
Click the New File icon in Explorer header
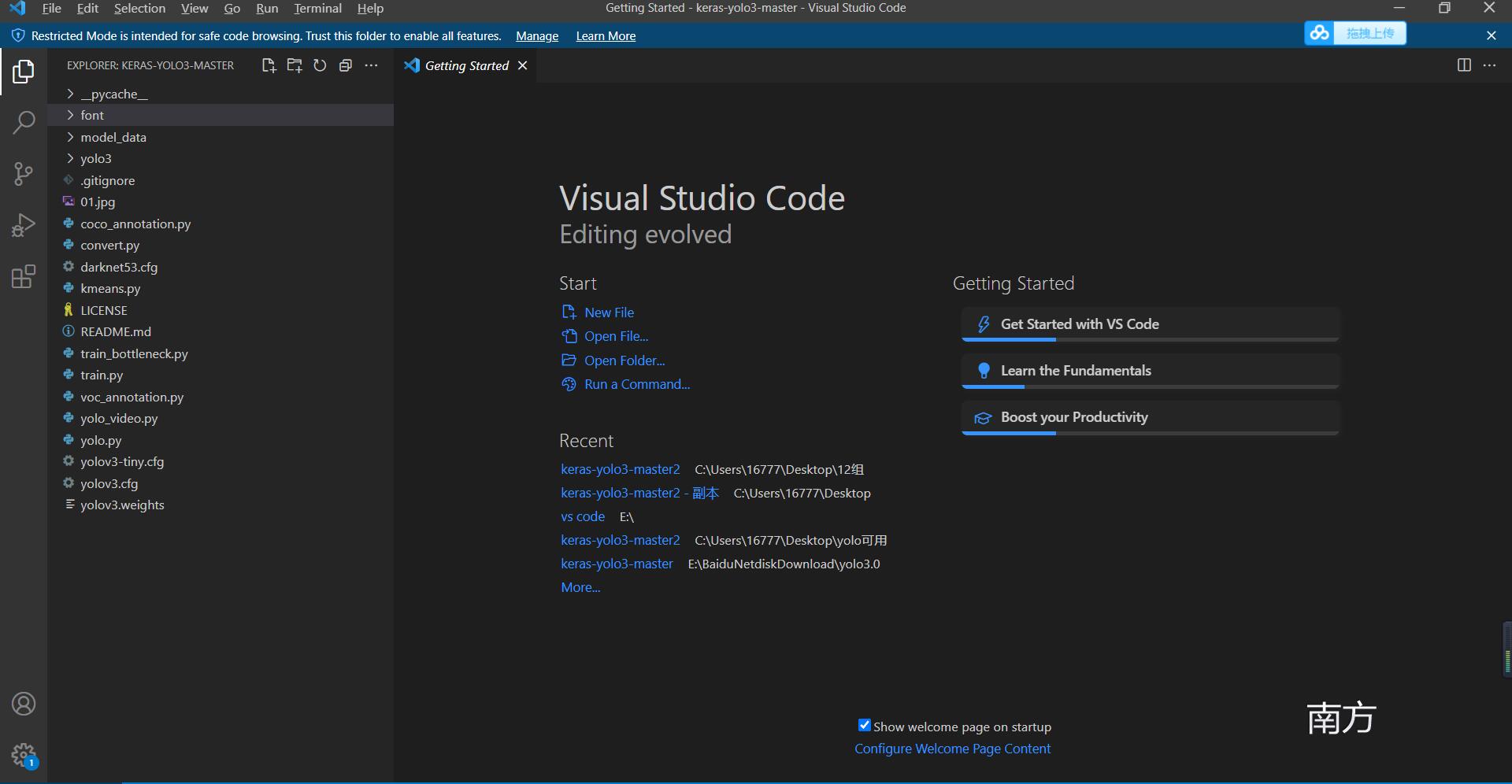pyautogui.click(x=269, y=65)
